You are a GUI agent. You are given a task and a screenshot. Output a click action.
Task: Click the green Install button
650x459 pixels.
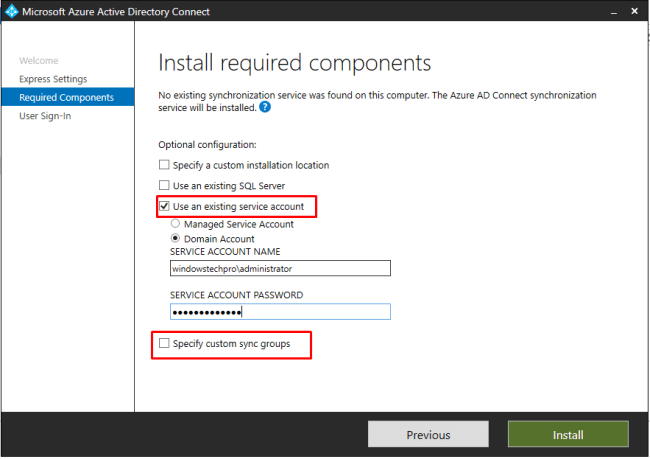568,434
